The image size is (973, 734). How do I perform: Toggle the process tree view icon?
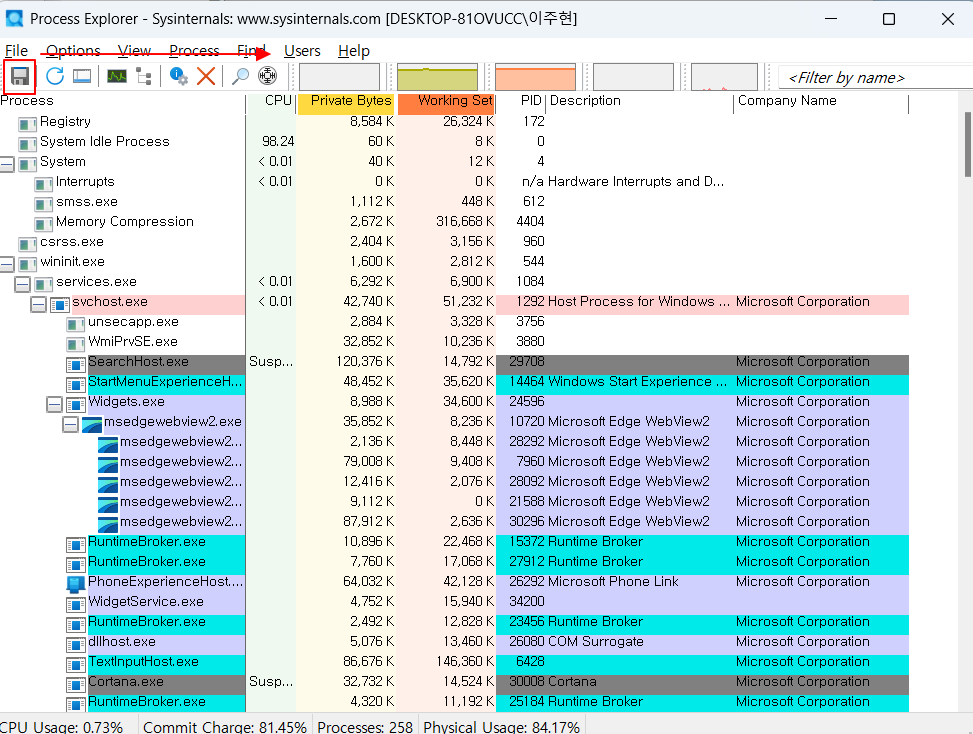point(144,76)
